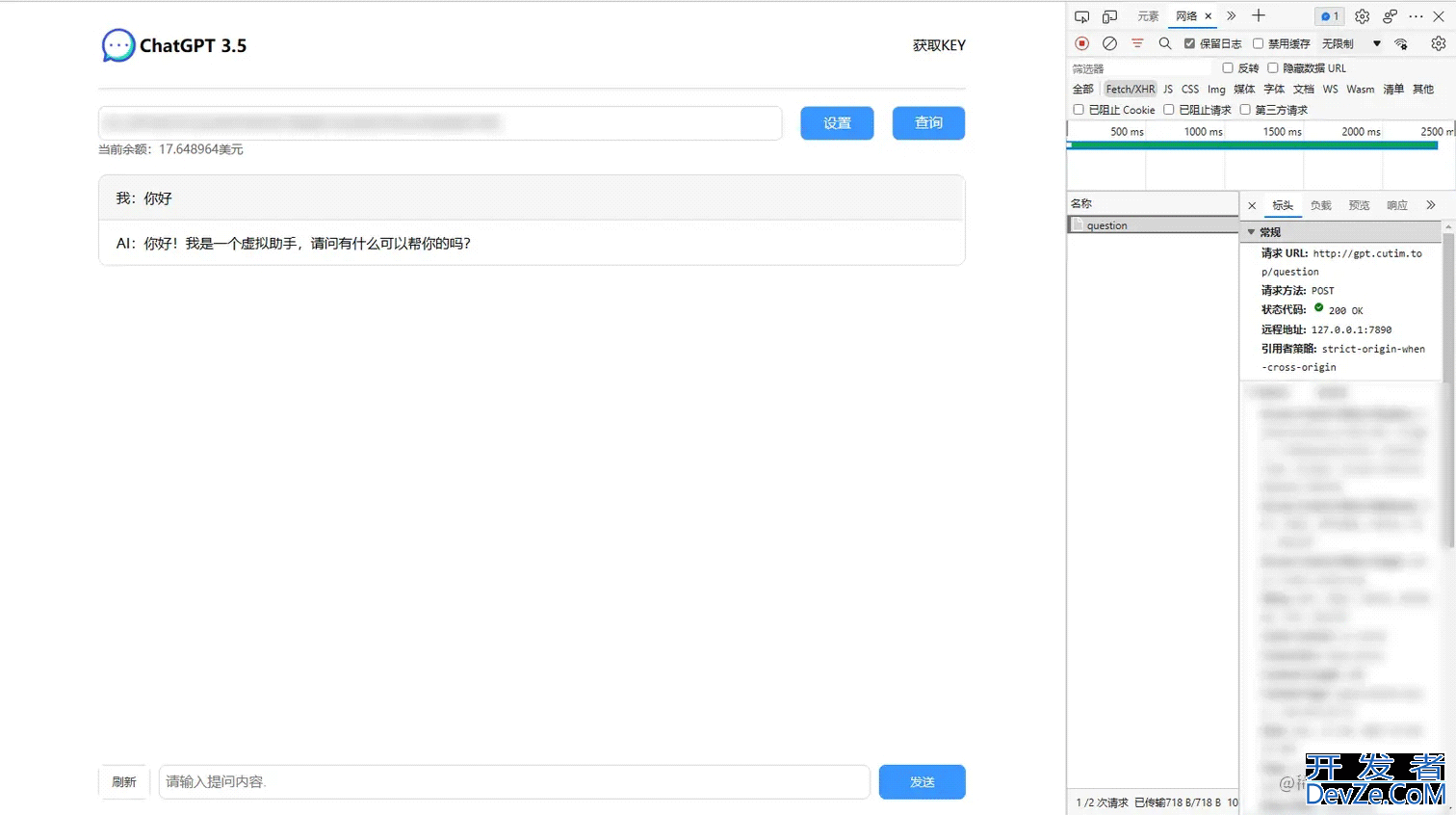Uncheck the 保留日志 checkbox
This screenshot has height=815, width=1456.
[1189, 43]
